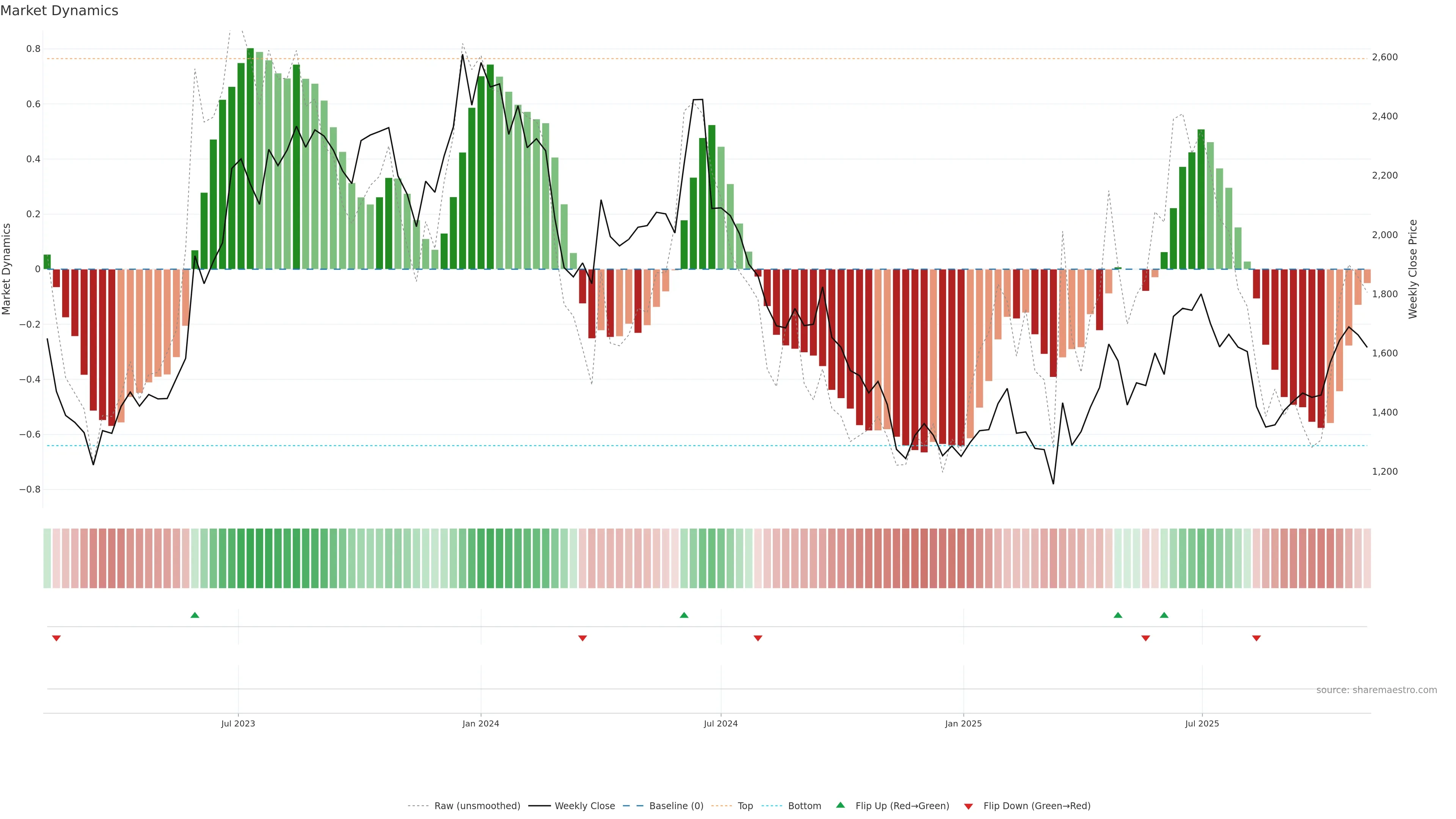Click the red flip-down marker just after Jul 2024
This screenshot has height=819, width=1456.
(x=758, y=638)
